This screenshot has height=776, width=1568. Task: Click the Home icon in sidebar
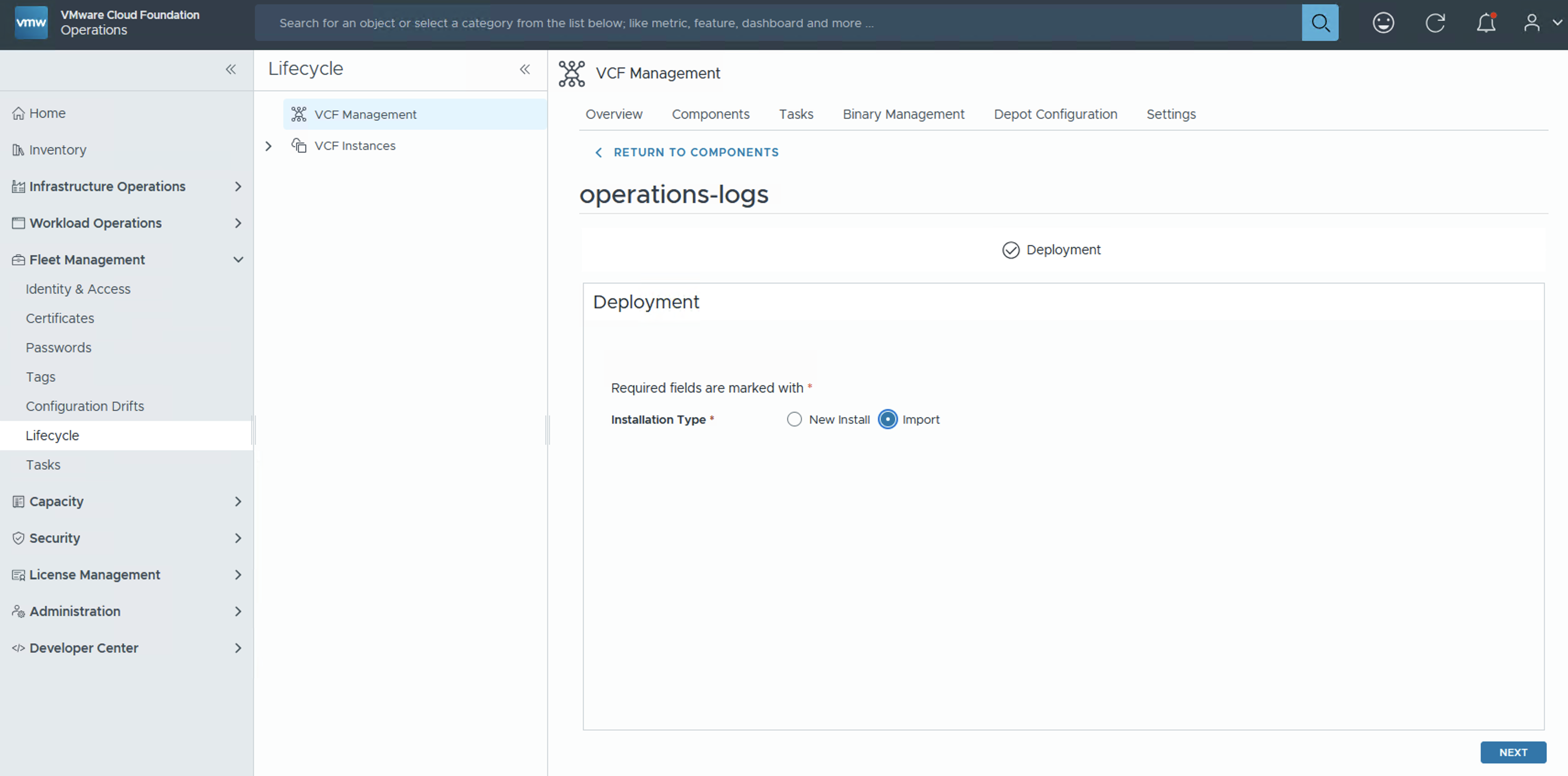19,114
